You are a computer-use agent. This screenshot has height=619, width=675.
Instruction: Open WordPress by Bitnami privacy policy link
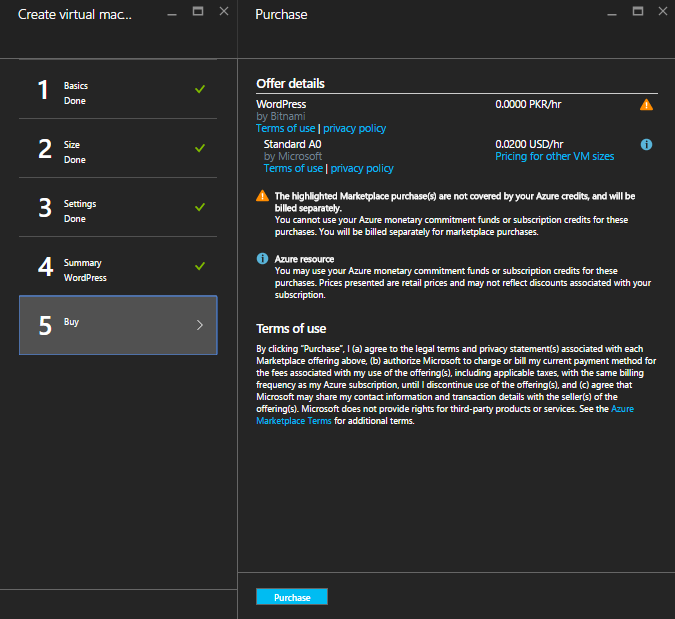click(x=354, y=128)
